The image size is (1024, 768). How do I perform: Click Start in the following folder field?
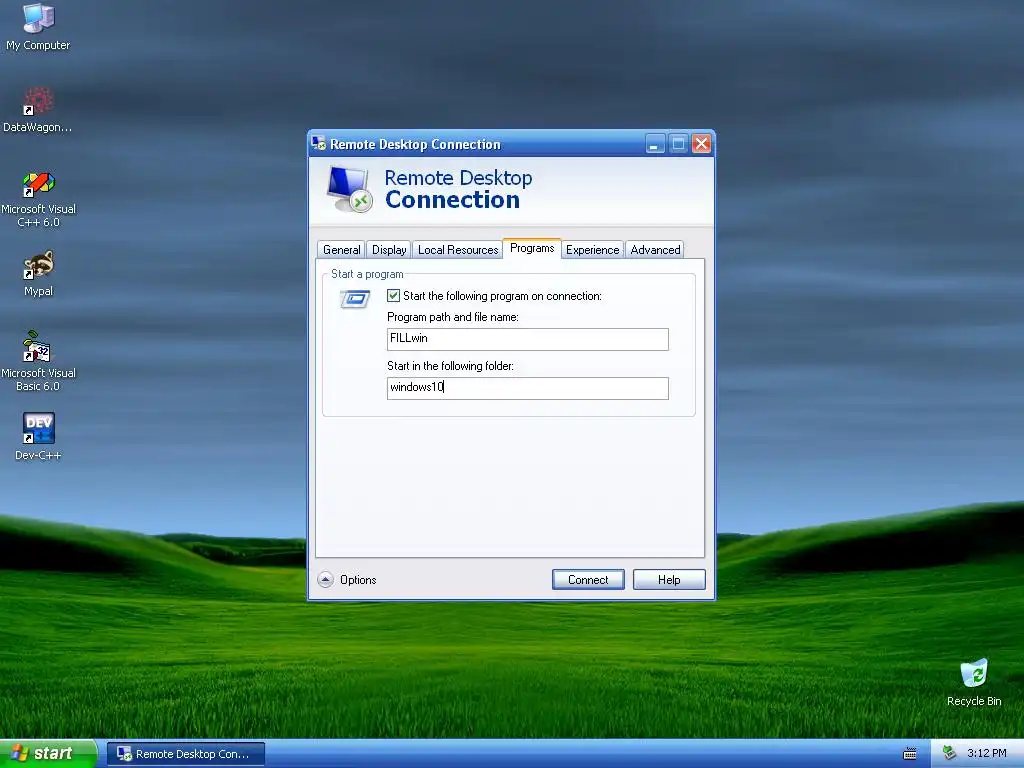pyautogui.click(x=528, y=388)
